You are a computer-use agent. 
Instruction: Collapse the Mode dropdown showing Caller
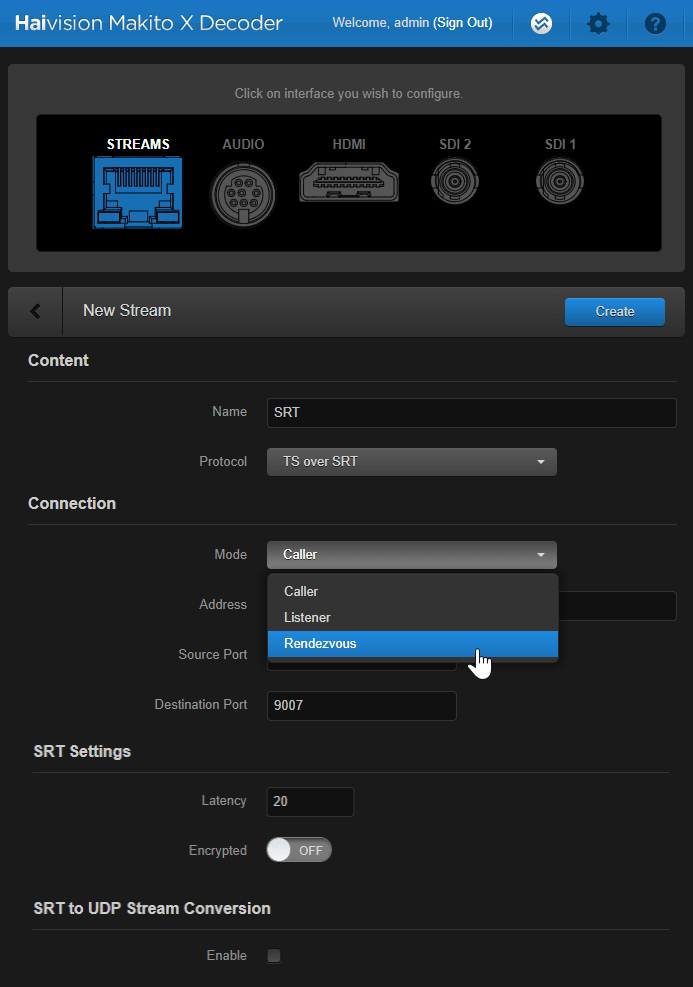point(411,554)
